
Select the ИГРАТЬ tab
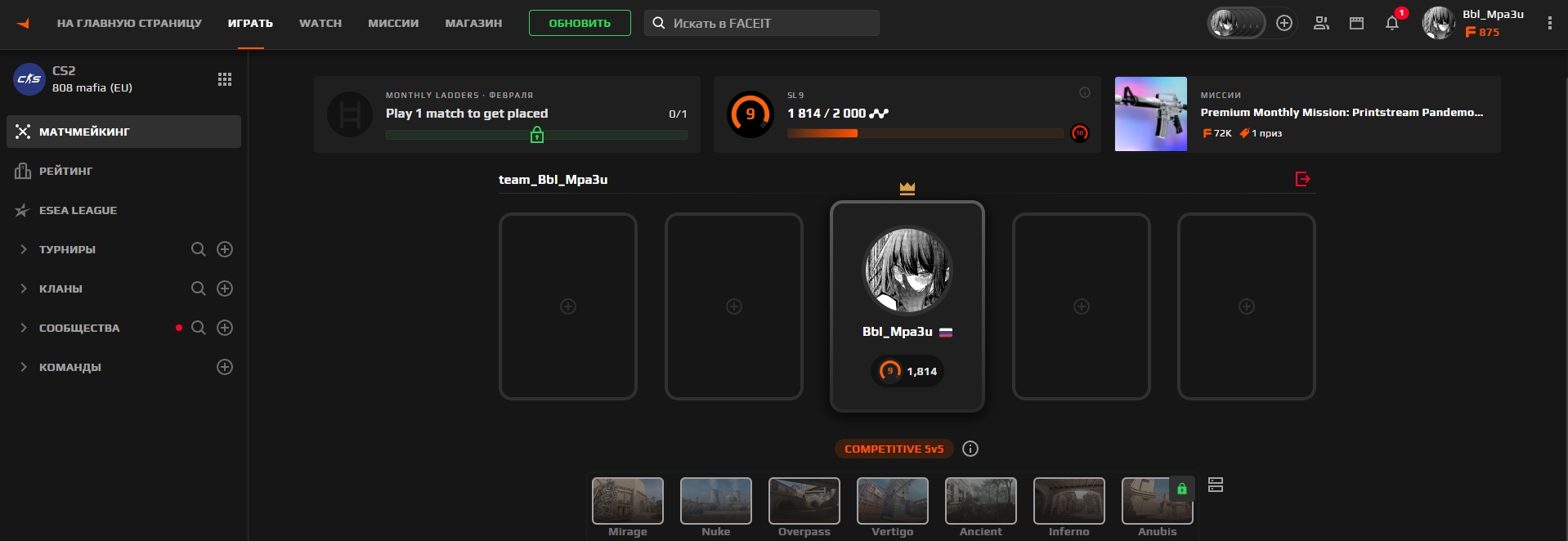tap(250, 23)
